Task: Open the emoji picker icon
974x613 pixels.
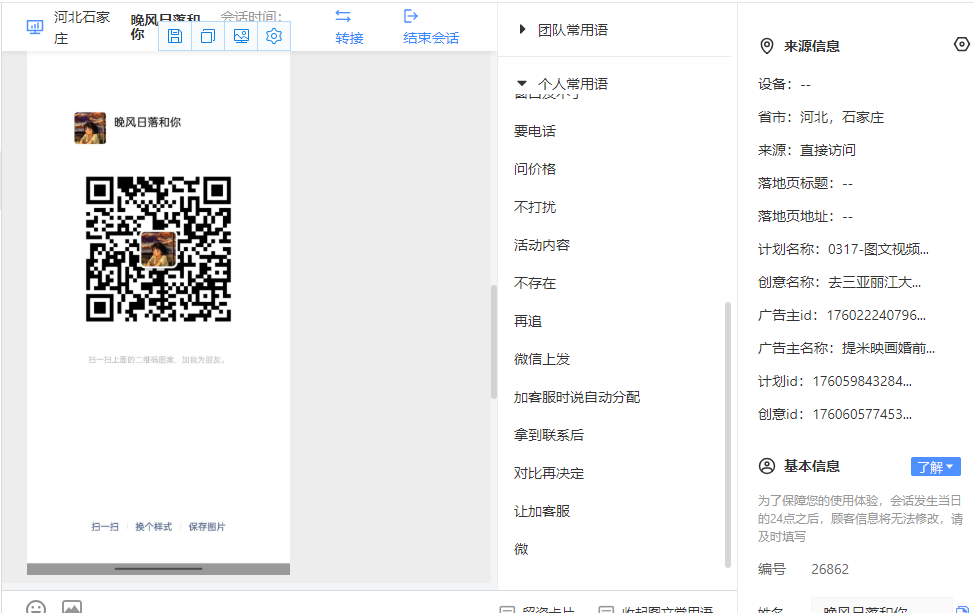Action: pyautogui.click(x=36, y=607)
